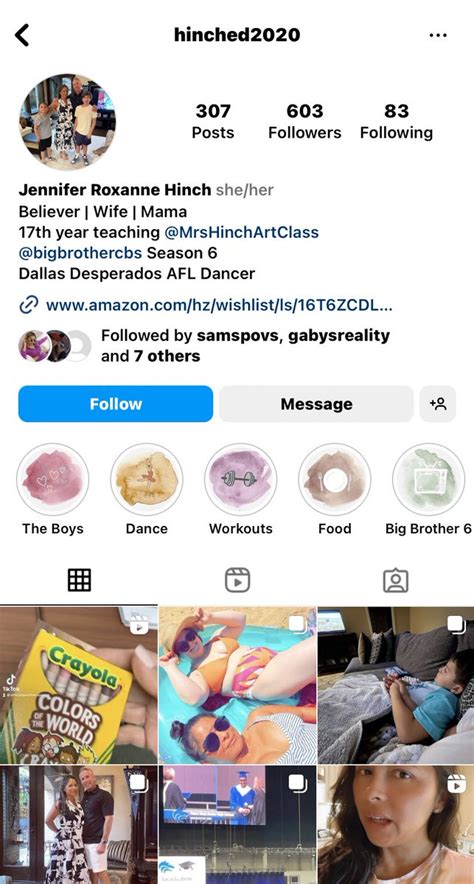Switch to the tagged photos tab
This screenshot has height=884, width=474.
(396, 580)
